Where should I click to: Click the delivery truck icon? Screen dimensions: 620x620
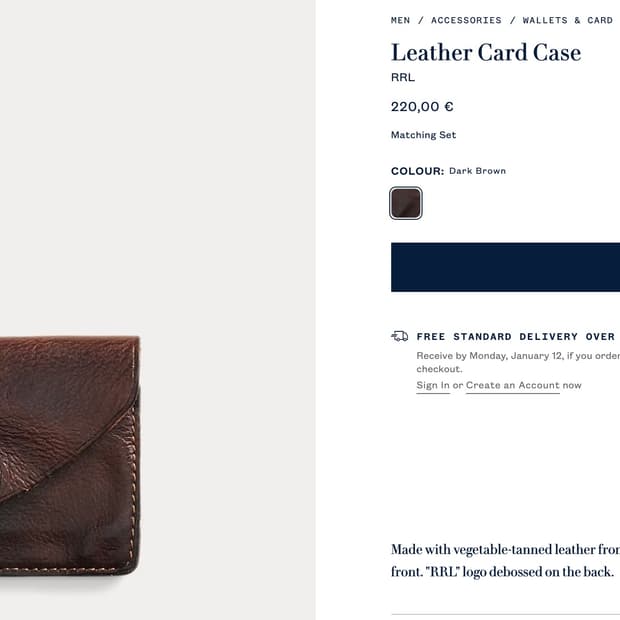click(399, 336)
